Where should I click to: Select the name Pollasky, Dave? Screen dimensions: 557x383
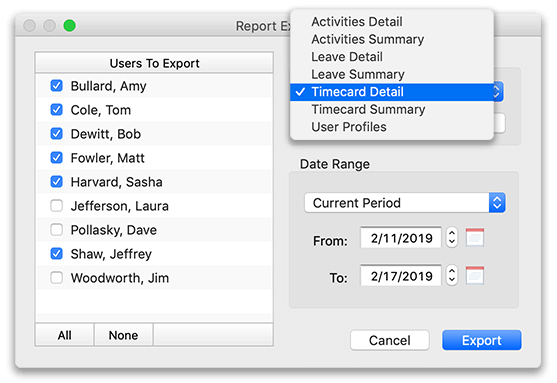(114, 230)
